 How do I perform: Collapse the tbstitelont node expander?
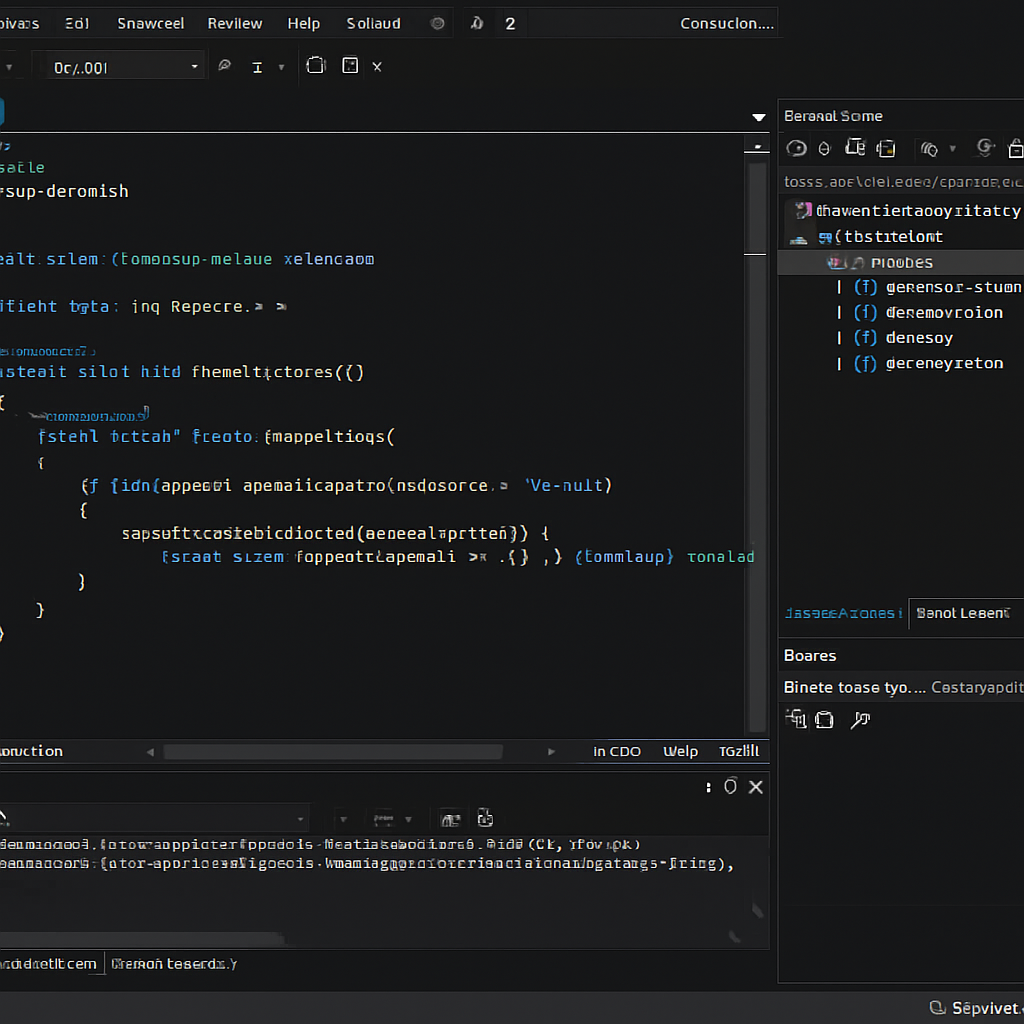coord(799,239)
